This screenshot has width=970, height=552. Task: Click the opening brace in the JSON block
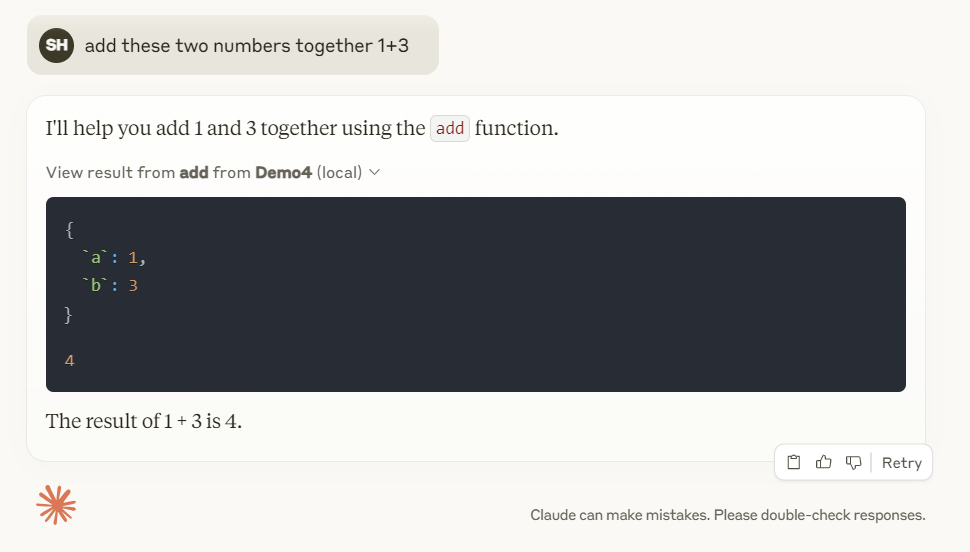[x=69, y=230]
